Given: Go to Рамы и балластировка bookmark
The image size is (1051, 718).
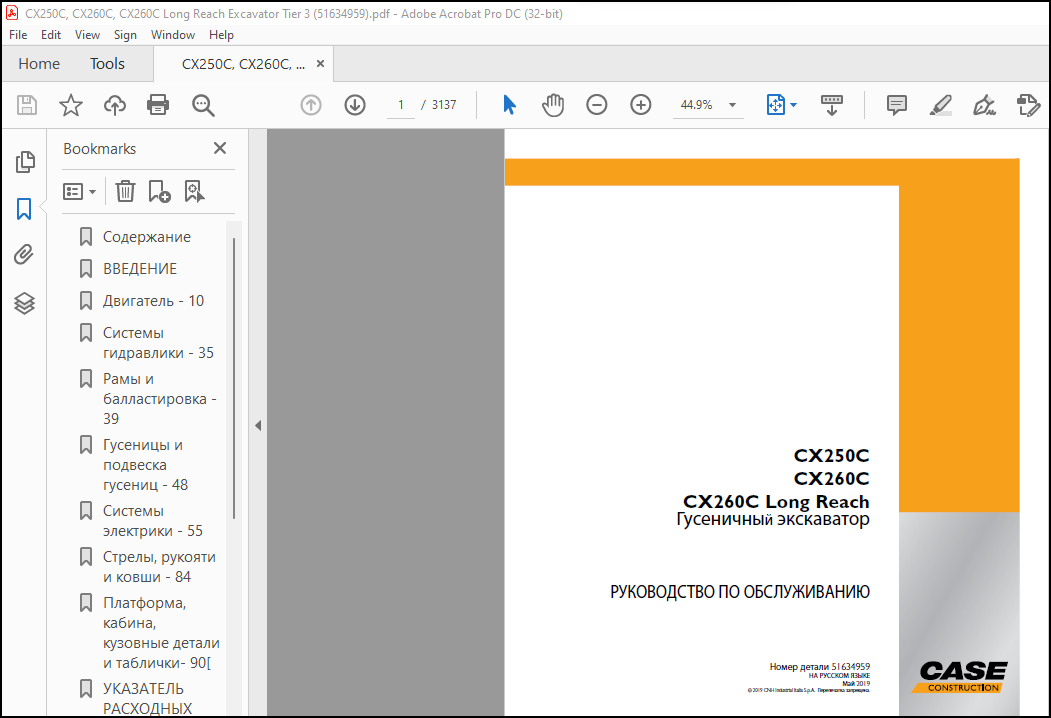Looking at the screenshot, I should (160, 399).
